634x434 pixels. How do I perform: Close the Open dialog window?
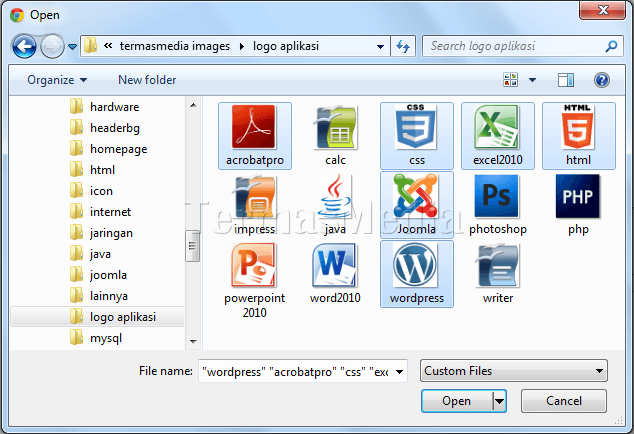coord(602,10)
